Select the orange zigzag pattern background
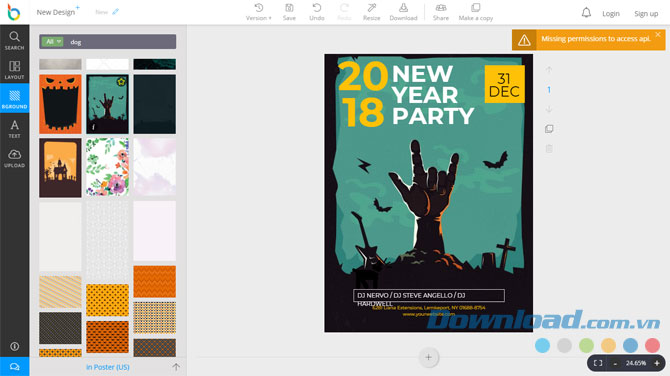 (154, 282)
